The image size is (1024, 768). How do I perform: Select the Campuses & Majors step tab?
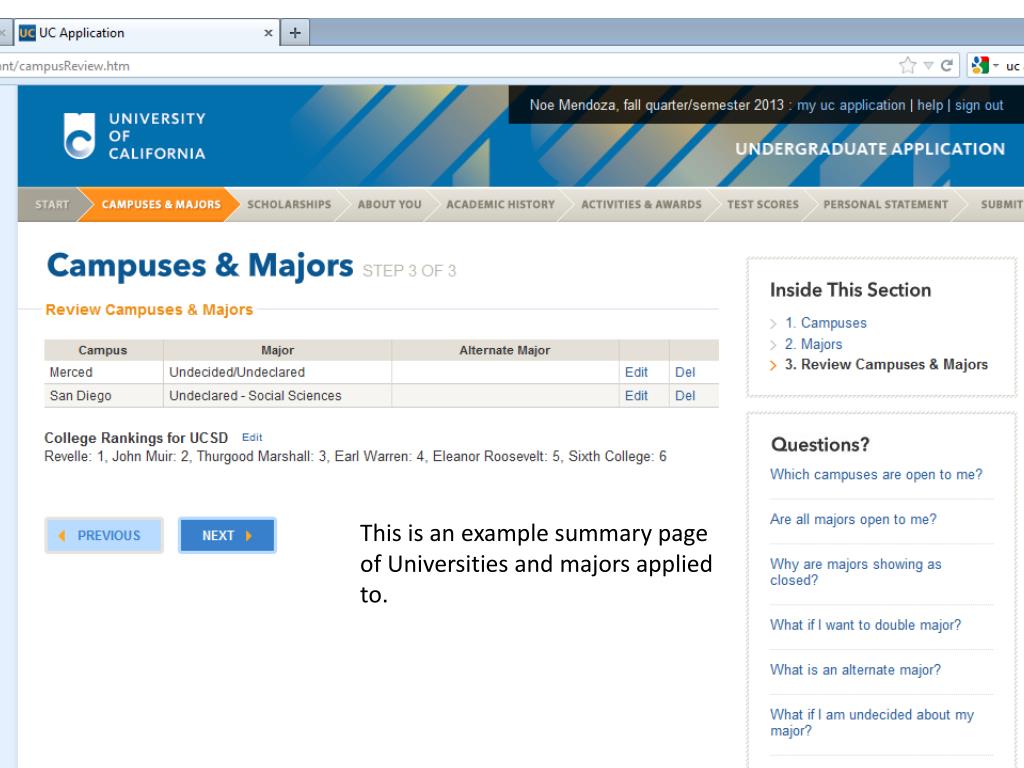point(161,204)
